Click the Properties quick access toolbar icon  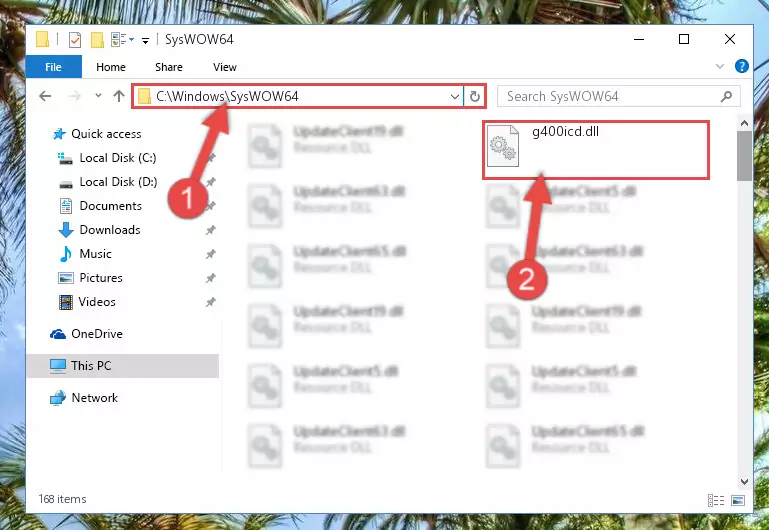point(75,40)
